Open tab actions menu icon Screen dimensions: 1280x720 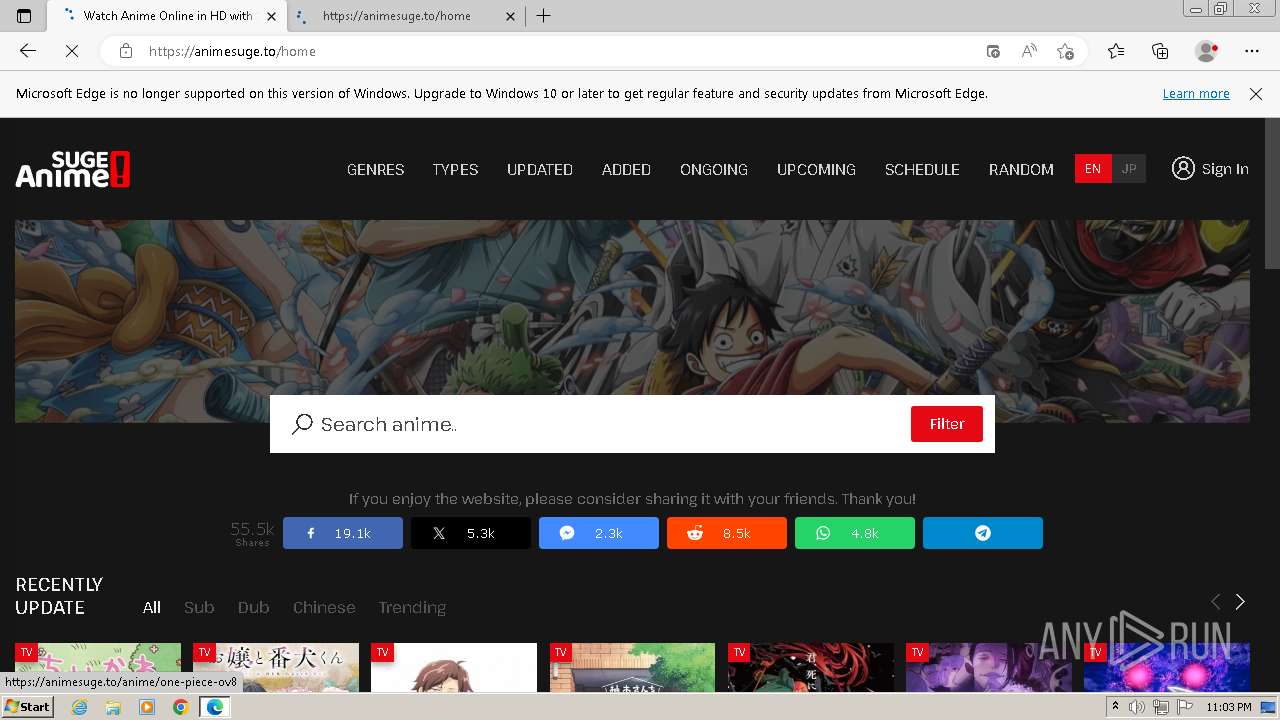click(24, 16)
